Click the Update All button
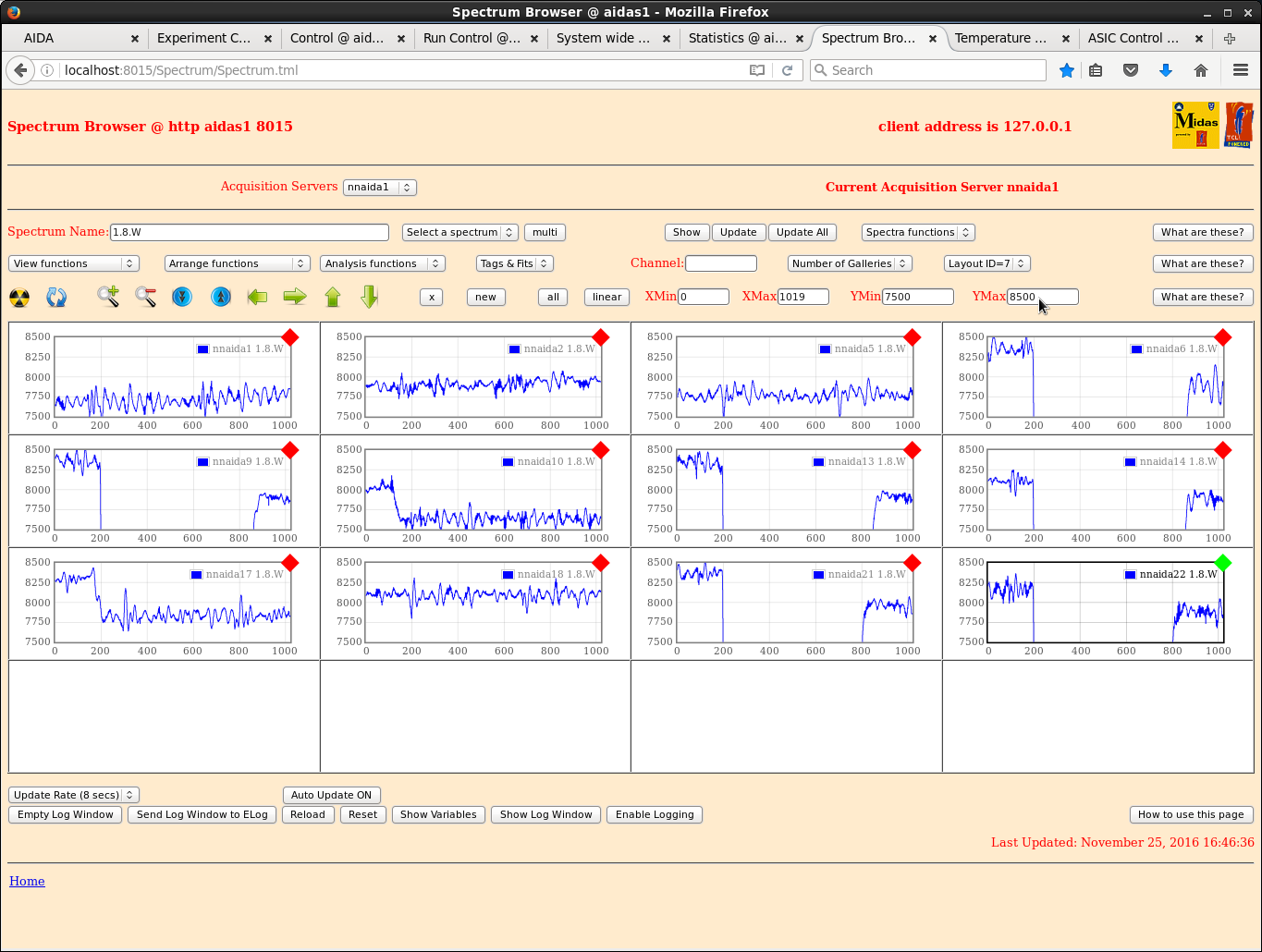The height and width of the screenshot is (952, 1262). [803, 232]
